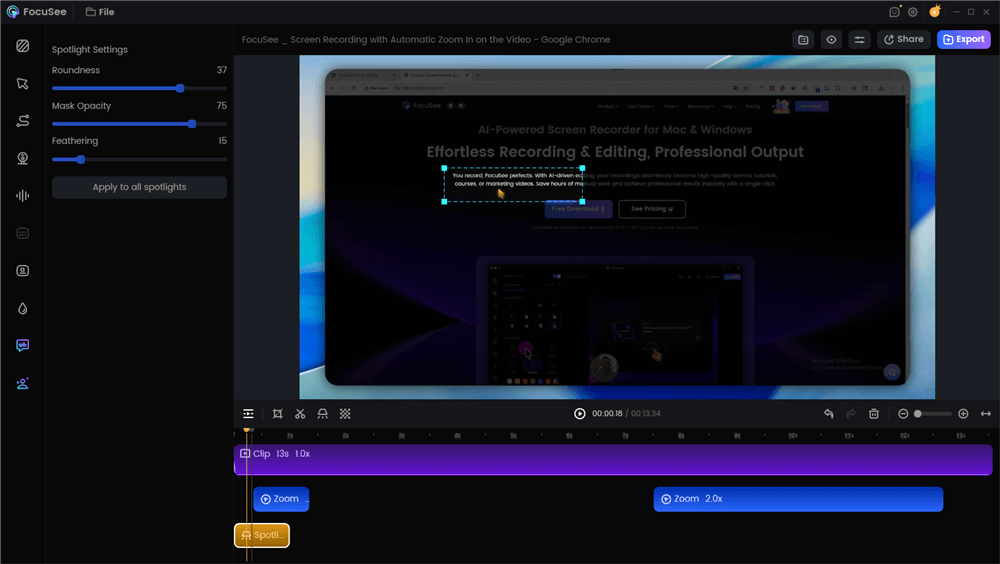Select the watermark droplet icon
Screen dimensions: 1000x564
coord(23,309)
